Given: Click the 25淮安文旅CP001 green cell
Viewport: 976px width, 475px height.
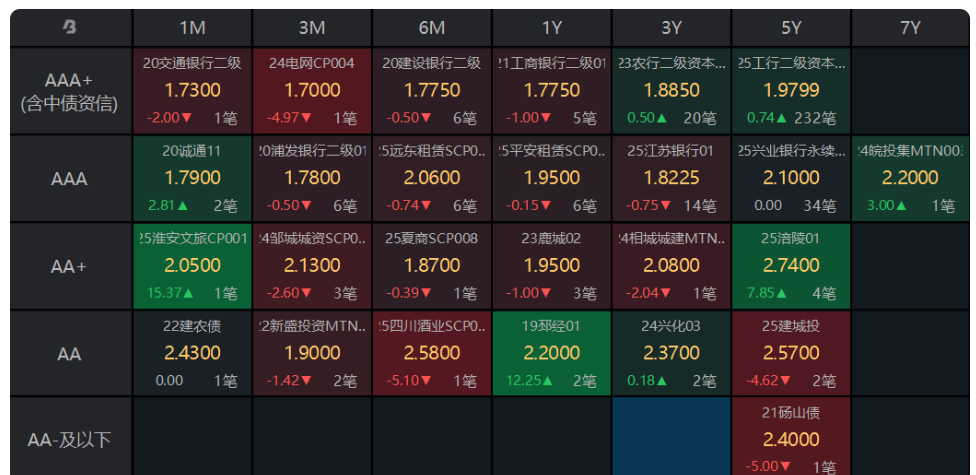Looking at the screenshot, I should [192, 267].
